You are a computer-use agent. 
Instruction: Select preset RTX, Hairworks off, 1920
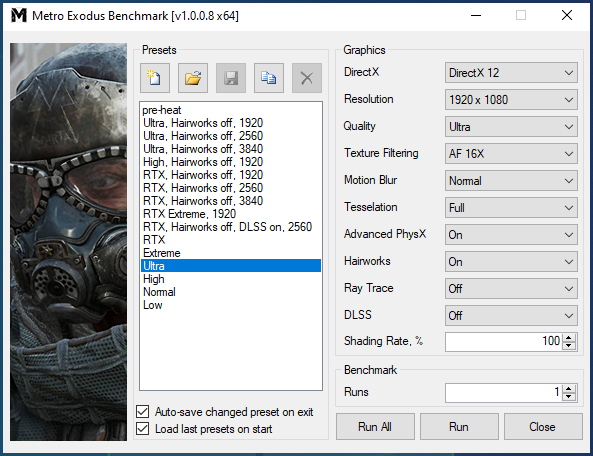(231, 175)
